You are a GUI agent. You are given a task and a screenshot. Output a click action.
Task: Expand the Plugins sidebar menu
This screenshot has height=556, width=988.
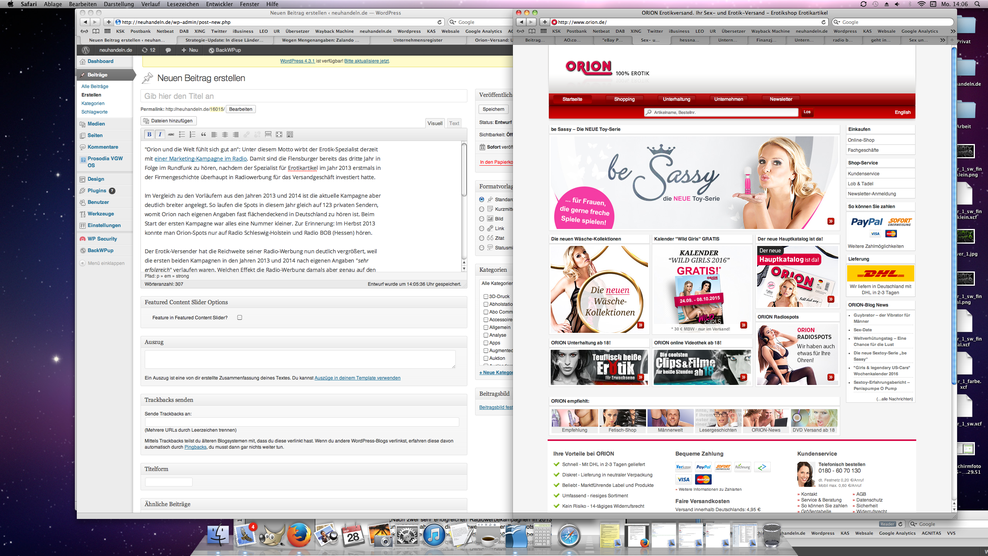tap(97, 190)
